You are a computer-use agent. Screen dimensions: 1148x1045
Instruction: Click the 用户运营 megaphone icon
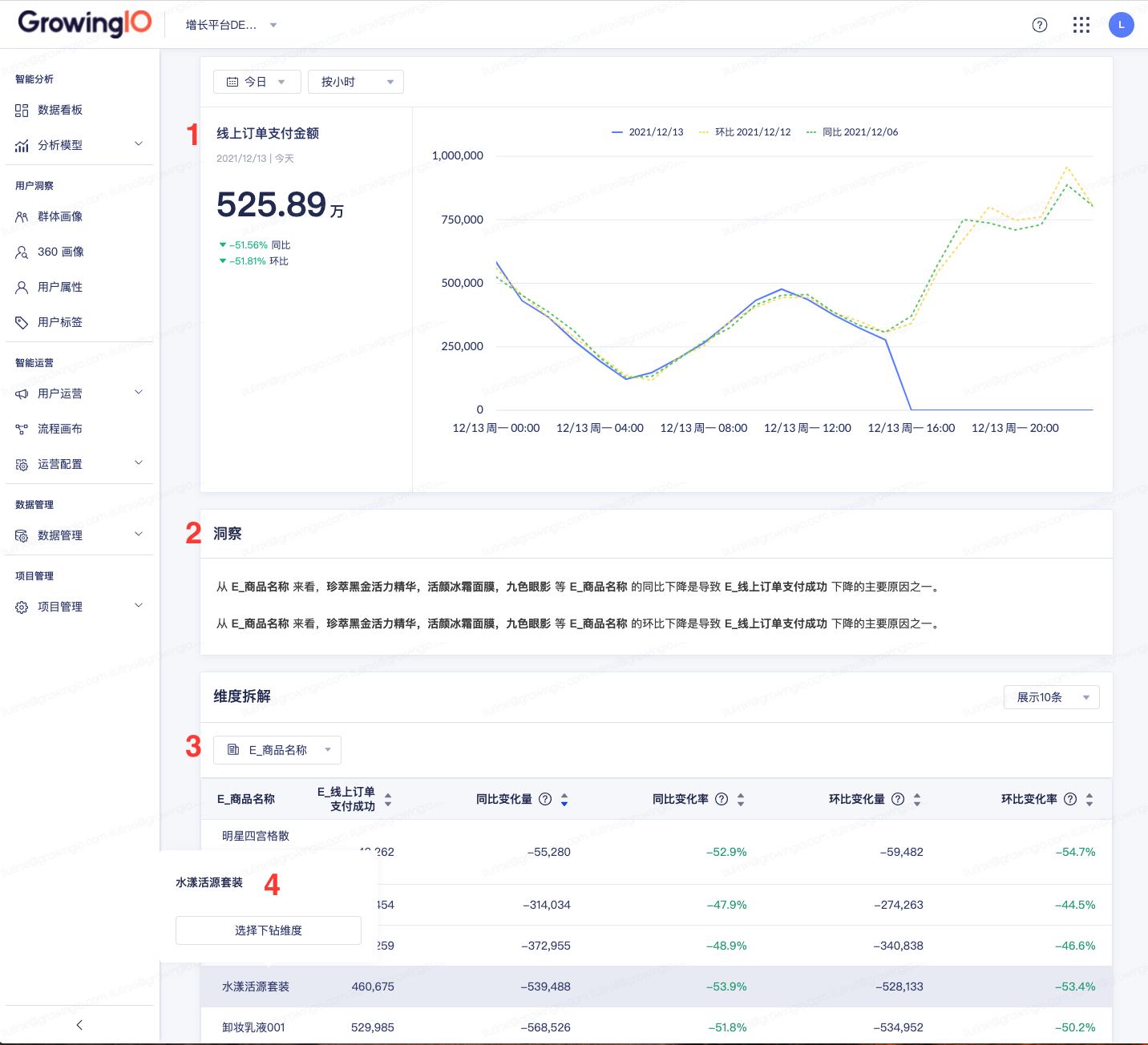(22, 394)
